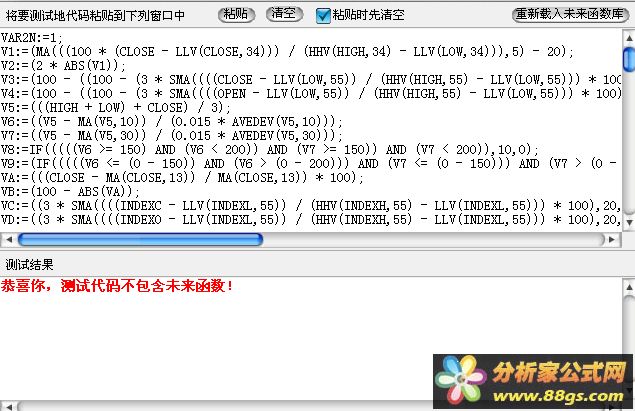Click the code line starting with V9:=(IF
Screen dimensions: 635x411
pos(309,164)
